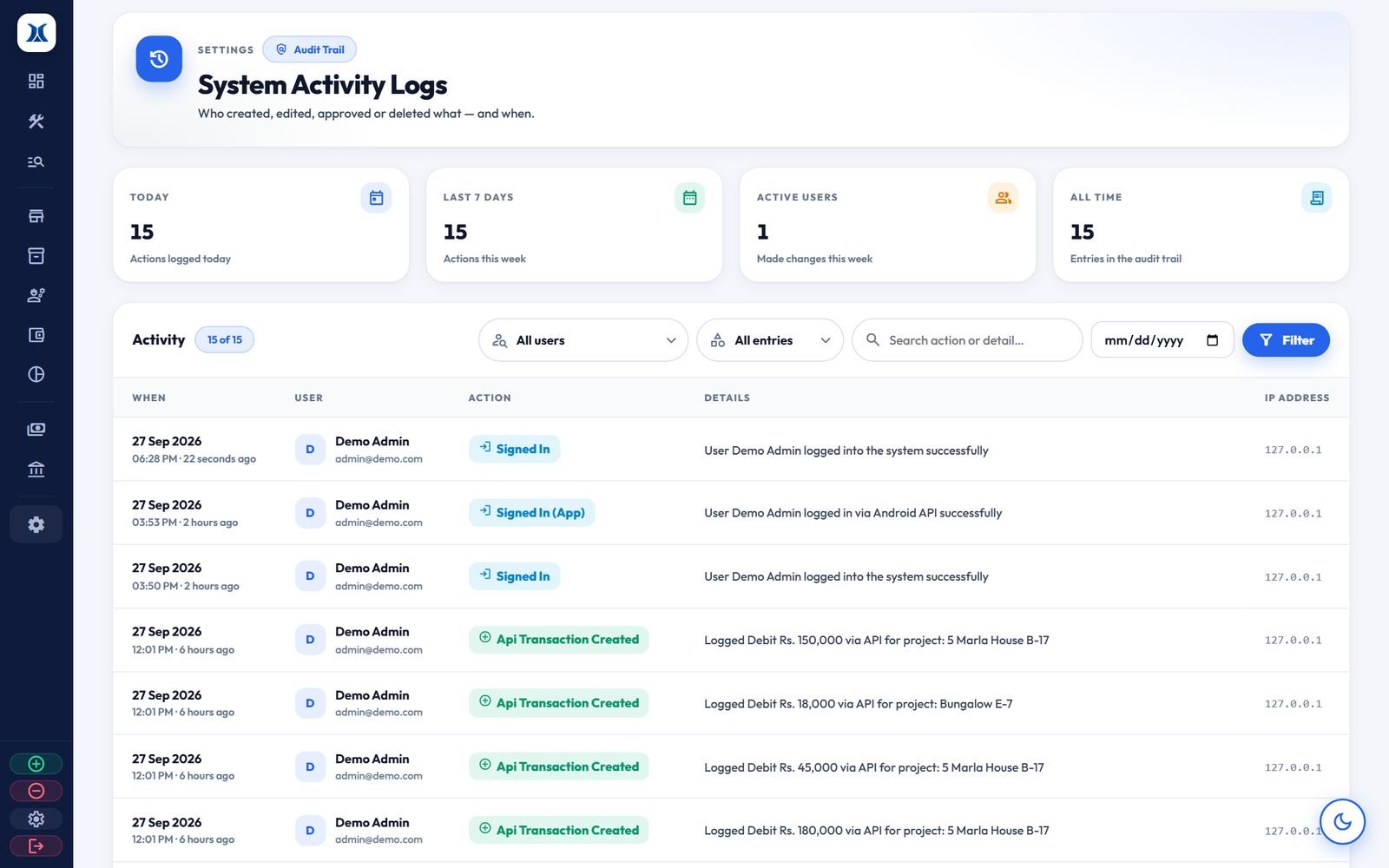Click the '03:50 PM · 2 hours ago' timestamp
This screenshot has width=1389, height=868.
coord(186,586)
